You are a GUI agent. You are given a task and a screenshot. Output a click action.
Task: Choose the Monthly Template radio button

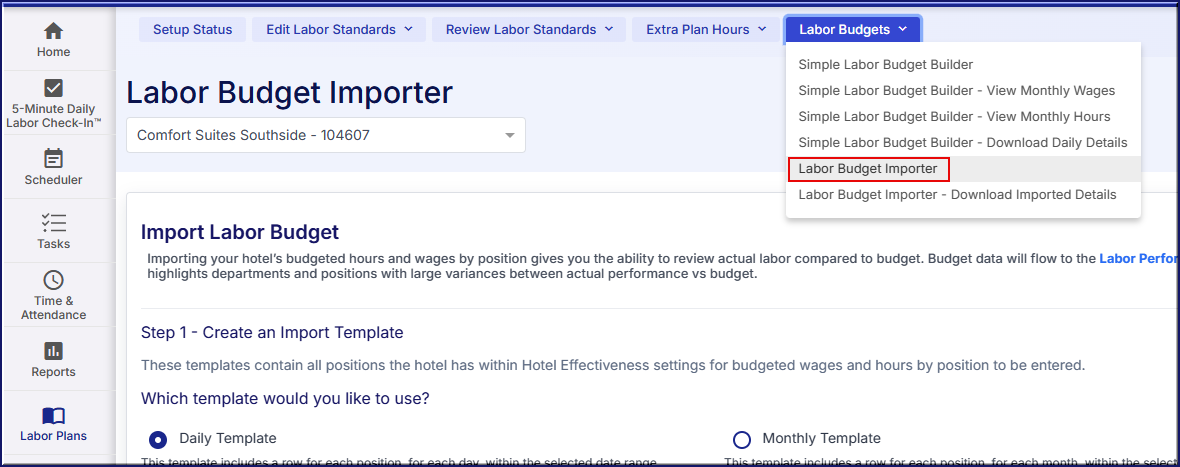742,439
